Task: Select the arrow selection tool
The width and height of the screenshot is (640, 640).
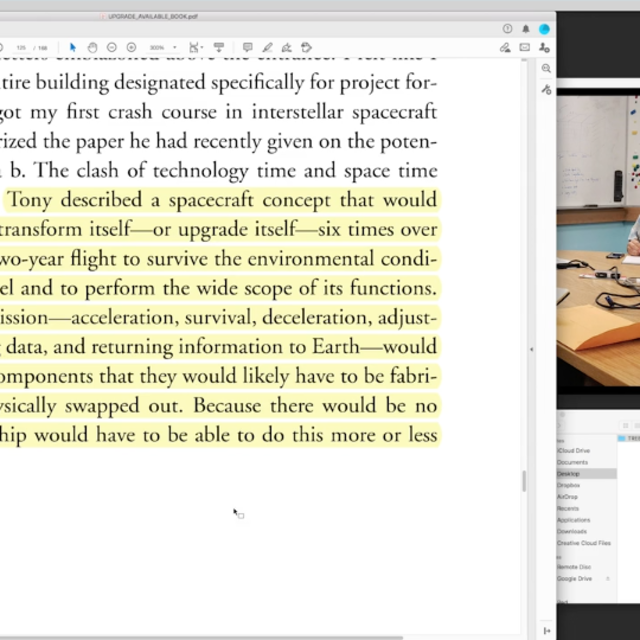Action: 72,47
